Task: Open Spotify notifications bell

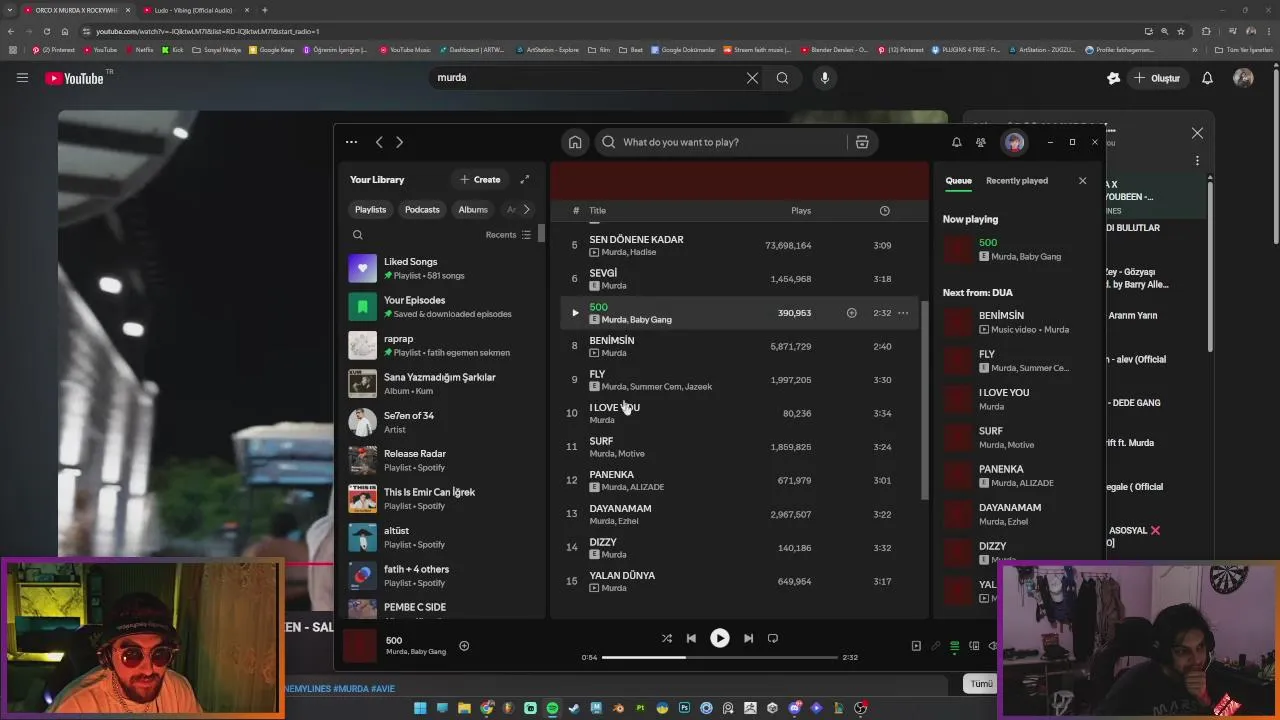Action: tap(956, 142)
